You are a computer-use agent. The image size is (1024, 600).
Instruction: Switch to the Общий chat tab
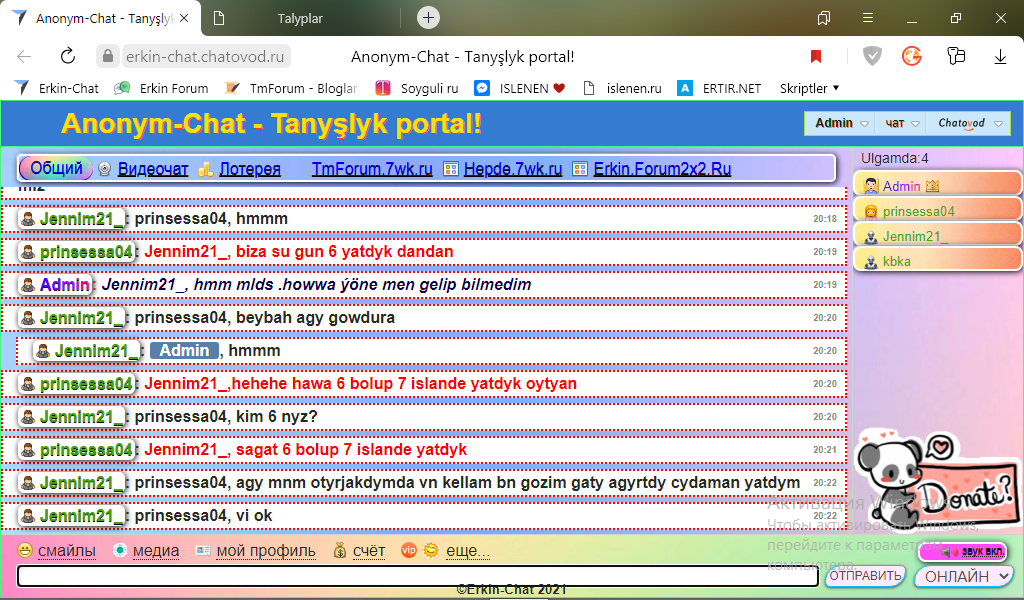point(56,169)
